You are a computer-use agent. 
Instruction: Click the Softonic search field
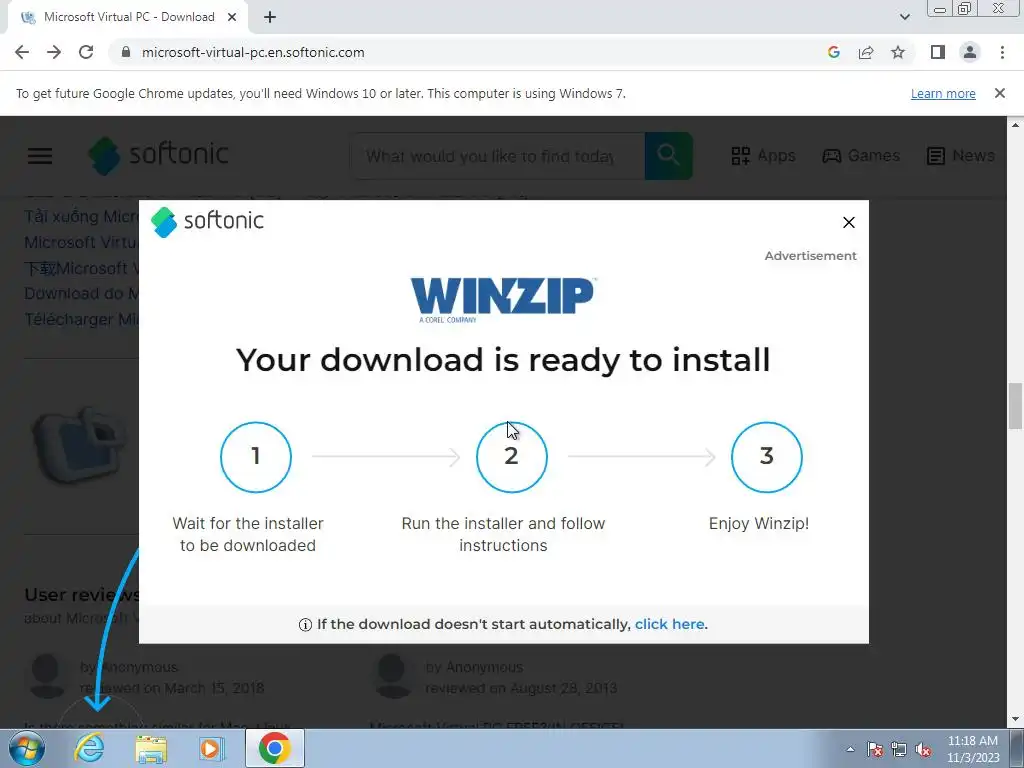pos(498,156)
